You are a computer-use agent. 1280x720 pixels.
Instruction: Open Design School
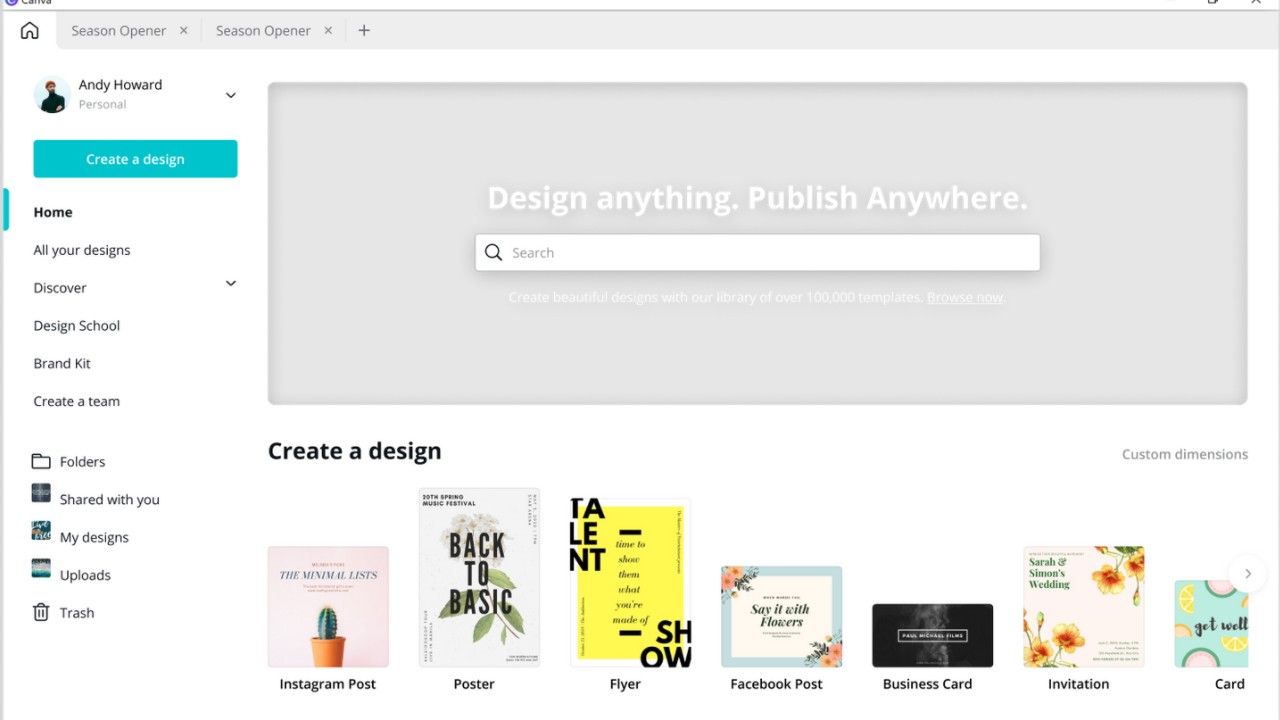pos(76,326)
